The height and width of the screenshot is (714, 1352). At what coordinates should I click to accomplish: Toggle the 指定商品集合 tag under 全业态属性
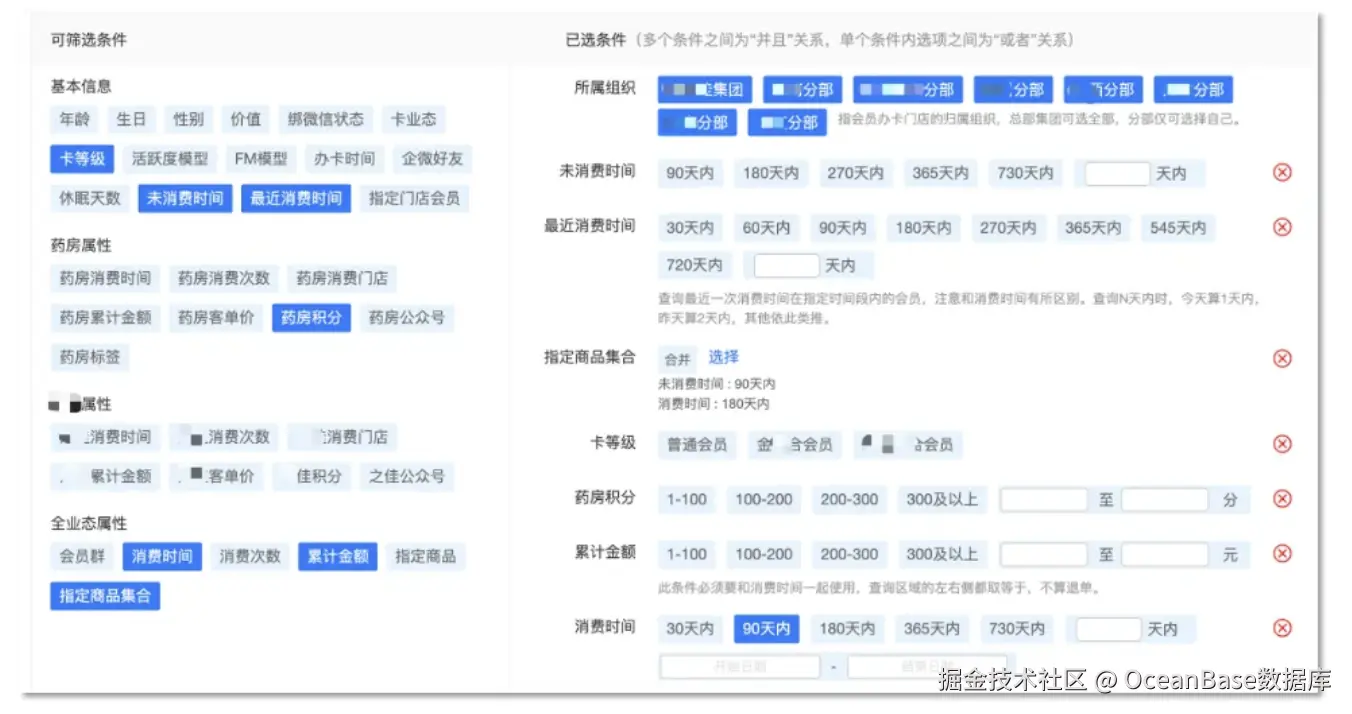point(105,595)
